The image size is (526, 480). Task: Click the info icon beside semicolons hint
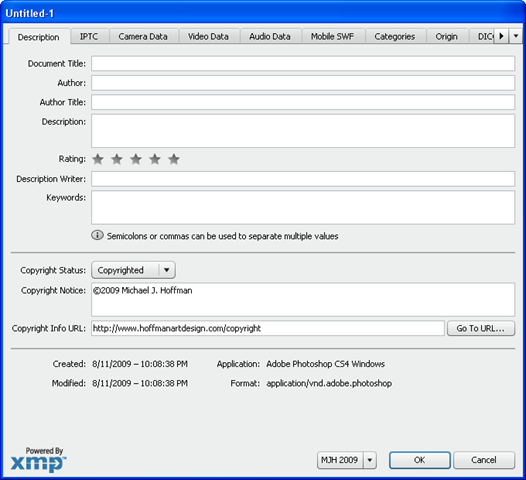coord(97,235)
